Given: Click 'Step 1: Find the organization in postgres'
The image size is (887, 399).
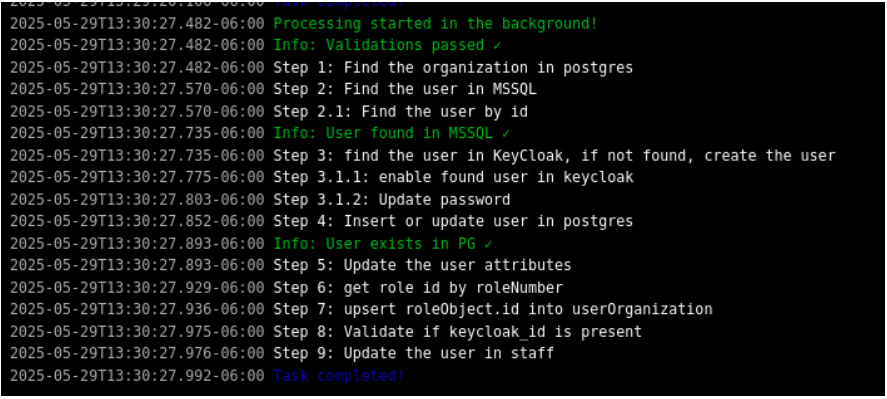Looking at the screenshot, I should (453, 67).
